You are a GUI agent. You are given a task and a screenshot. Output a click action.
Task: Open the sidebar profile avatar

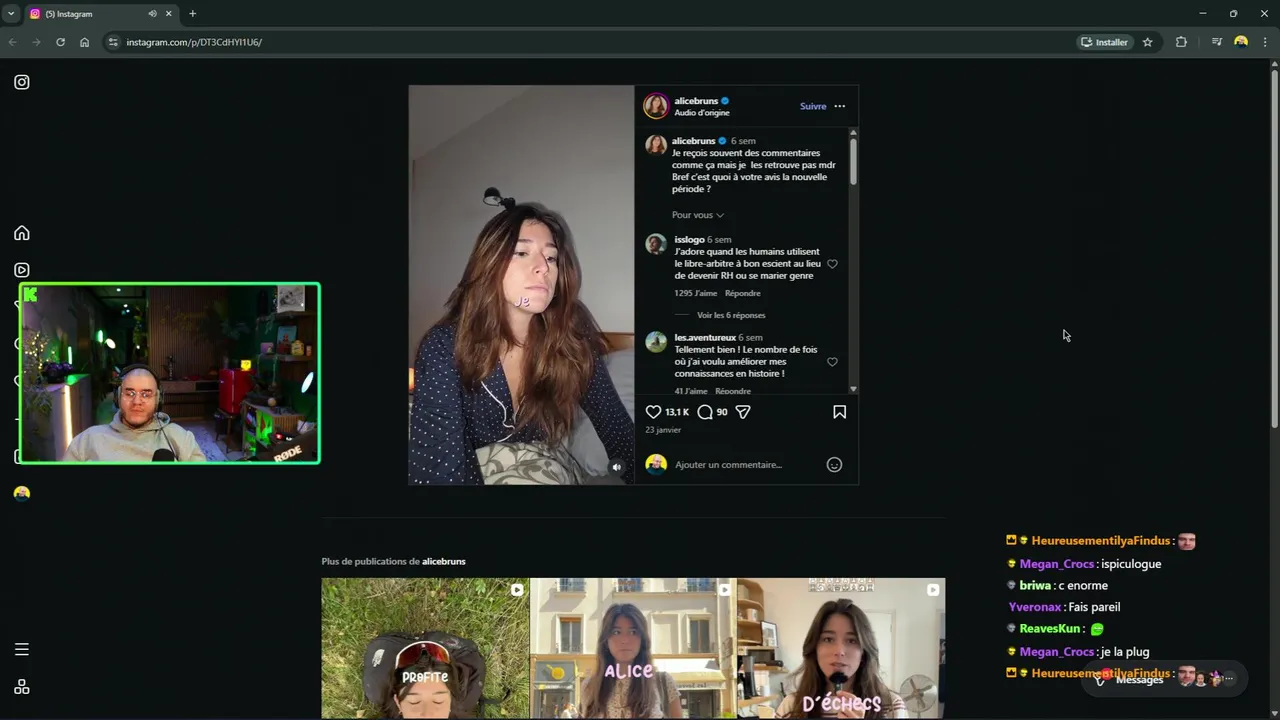pos(22,493)
